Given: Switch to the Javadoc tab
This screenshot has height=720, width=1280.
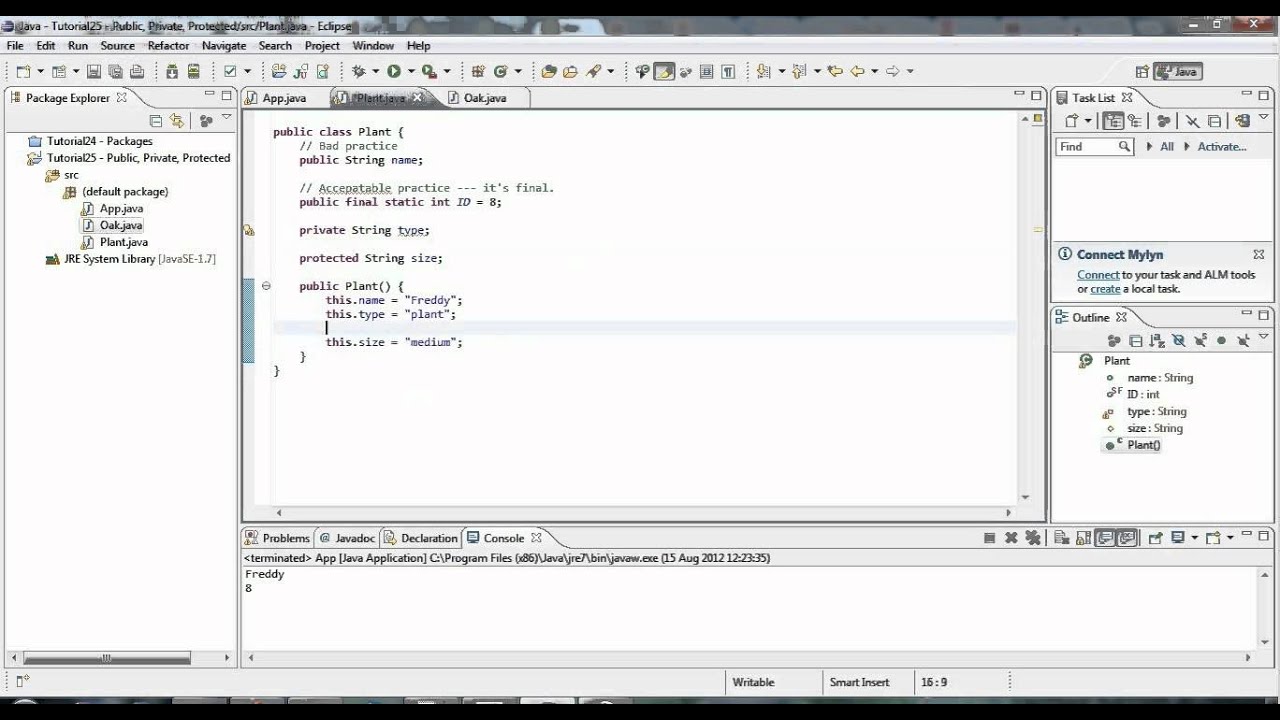Looking at the screenshot, I should point(347,538).
